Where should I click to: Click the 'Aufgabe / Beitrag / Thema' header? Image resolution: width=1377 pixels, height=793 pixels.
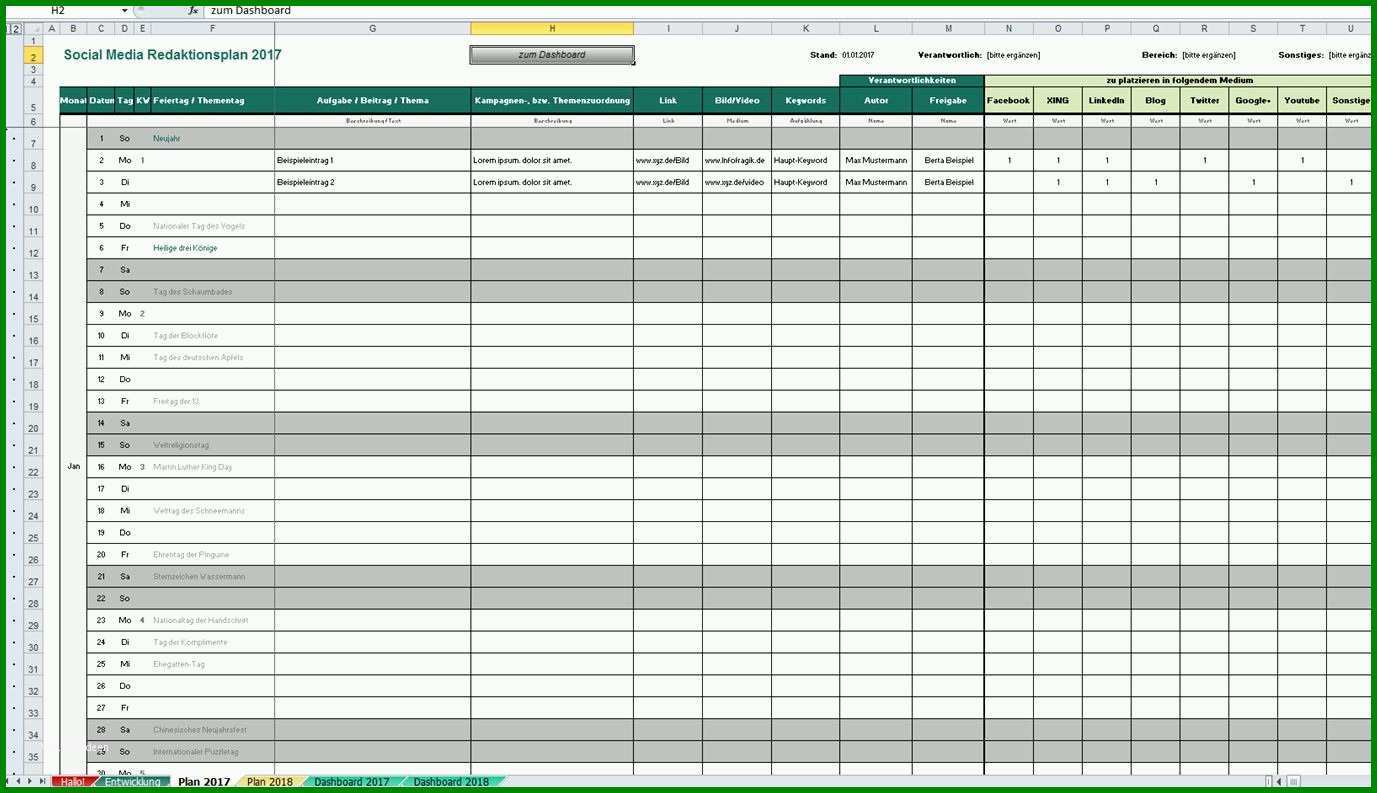pyautogui.click(x=372, y=100)
